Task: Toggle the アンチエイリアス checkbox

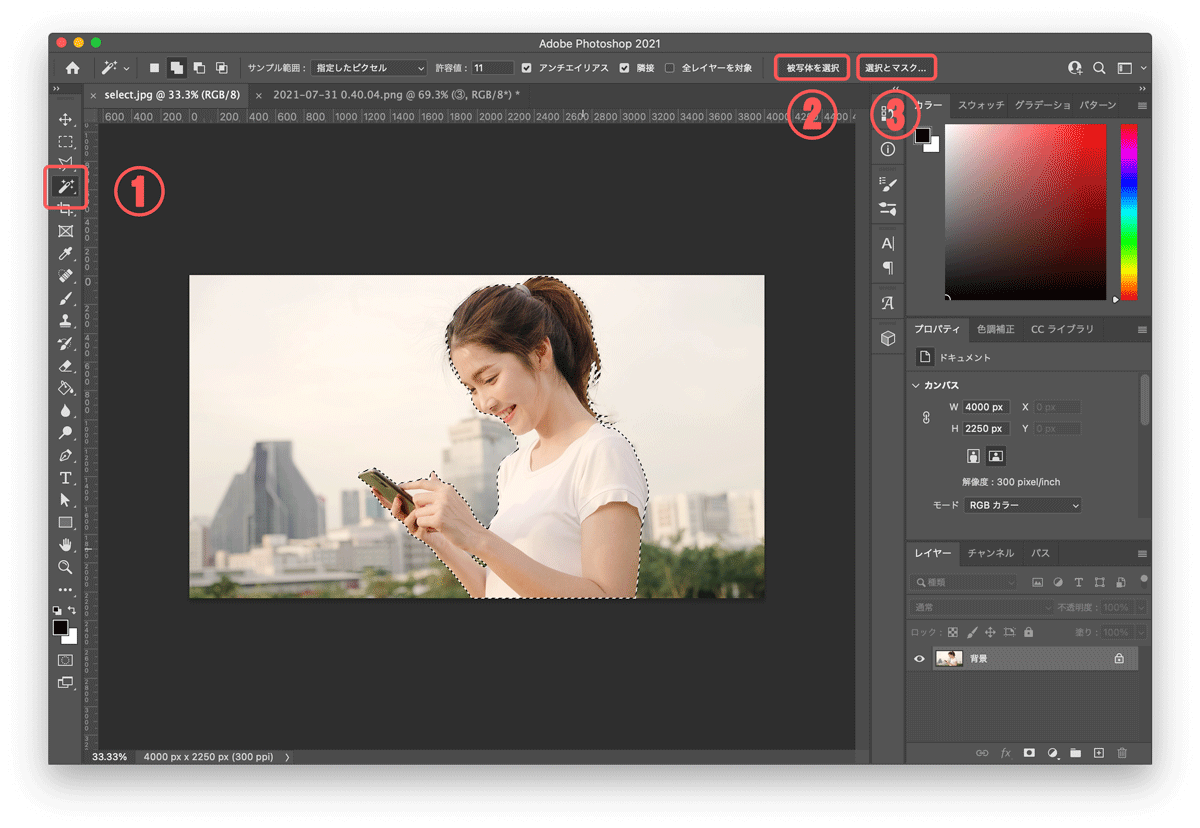Action: [x=527, y=68]
